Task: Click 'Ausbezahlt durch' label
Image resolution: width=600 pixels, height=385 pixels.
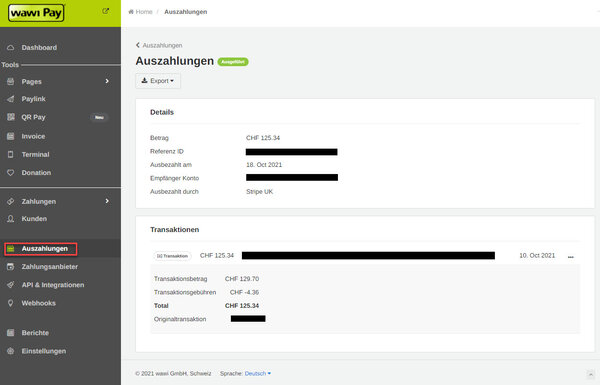Action: [174, 191]
